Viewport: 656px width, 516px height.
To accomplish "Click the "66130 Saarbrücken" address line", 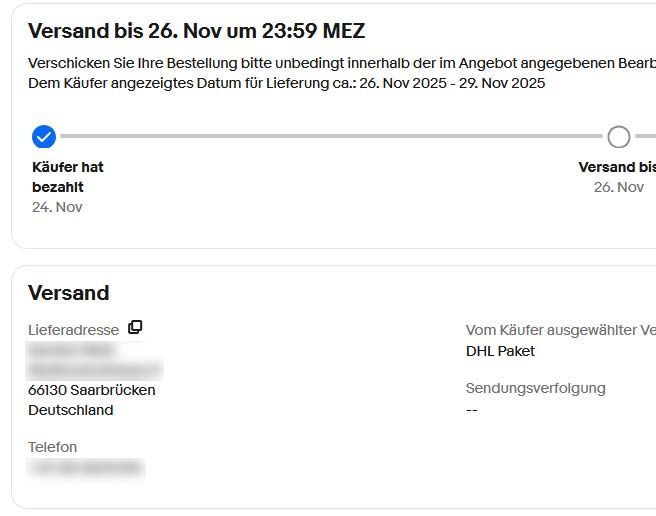I will coord(92,390).
